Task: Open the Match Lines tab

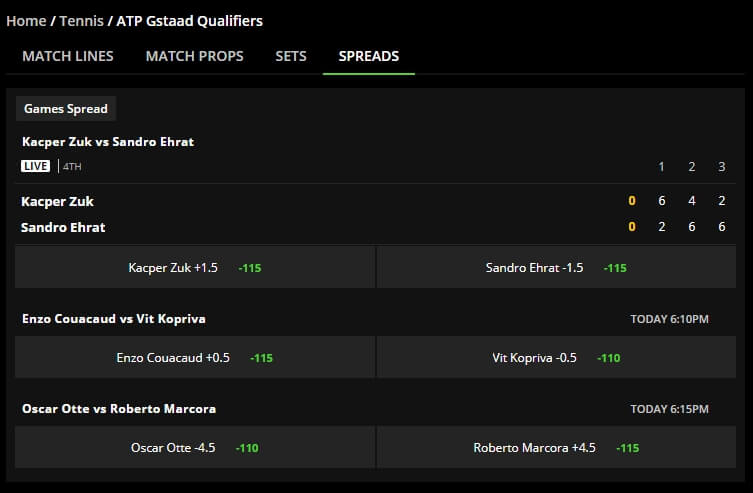Action: point(68,56)
